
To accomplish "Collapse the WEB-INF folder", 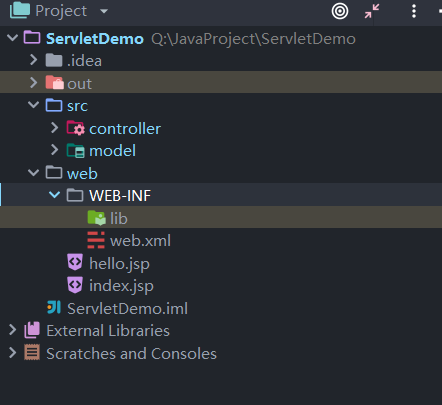I will tap(54, 195).
